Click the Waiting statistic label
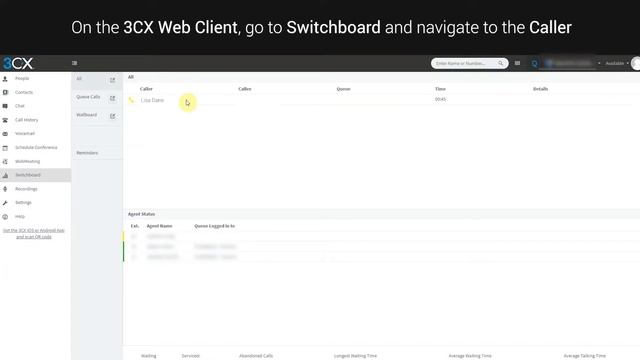Image resolution: width=640 pixels, height=360 pixels. point(149,356)
